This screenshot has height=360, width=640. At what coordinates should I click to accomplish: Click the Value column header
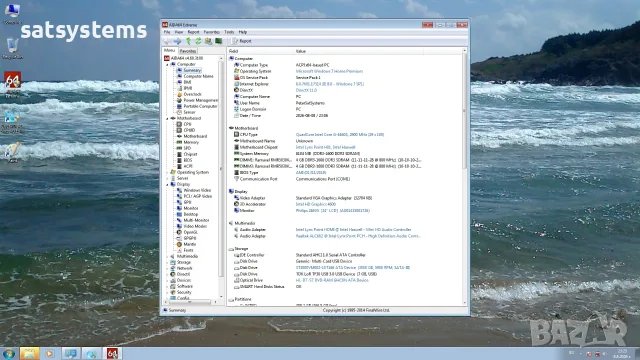point(358,51)
